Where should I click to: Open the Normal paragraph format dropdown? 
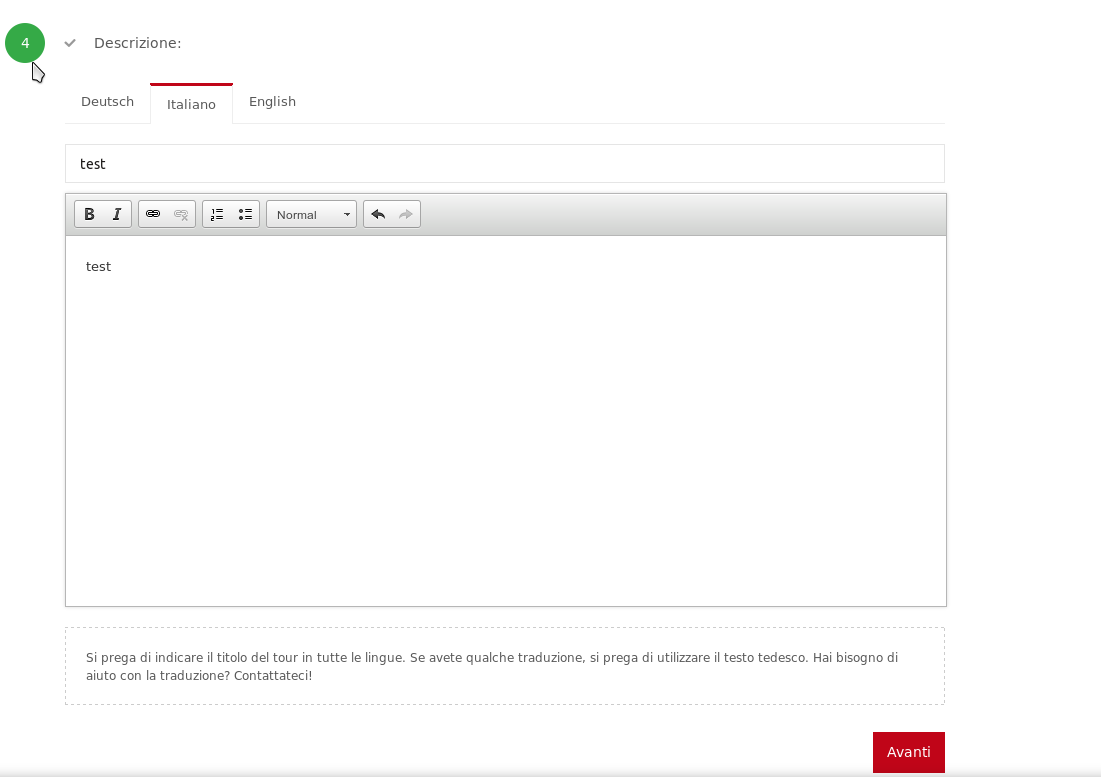311,214
